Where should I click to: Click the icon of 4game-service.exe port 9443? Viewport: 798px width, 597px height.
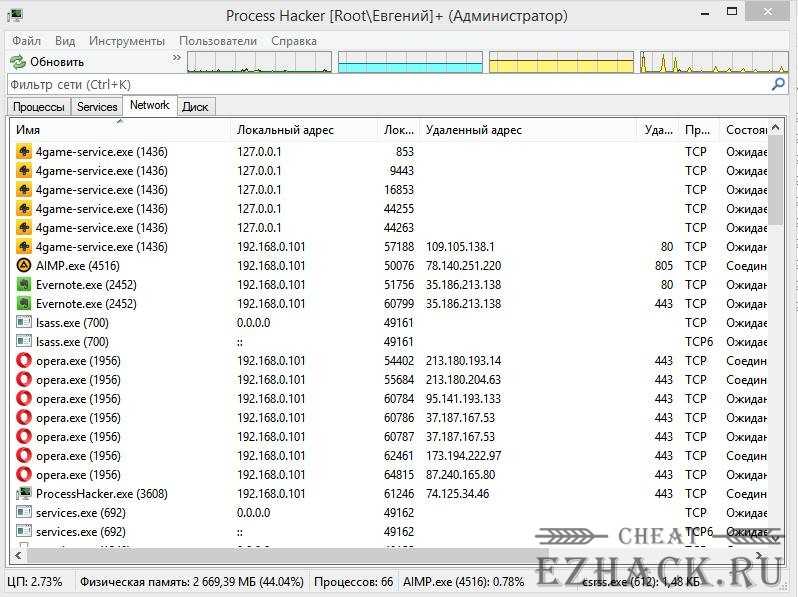point(24,170)
